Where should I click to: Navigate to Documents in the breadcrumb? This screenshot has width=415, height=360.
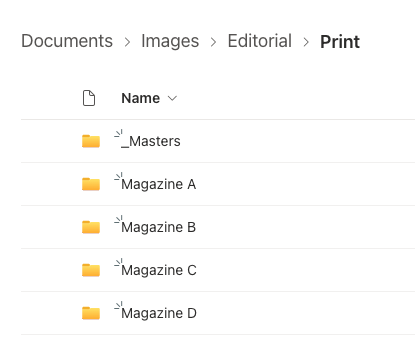click(x=67, y=41)
